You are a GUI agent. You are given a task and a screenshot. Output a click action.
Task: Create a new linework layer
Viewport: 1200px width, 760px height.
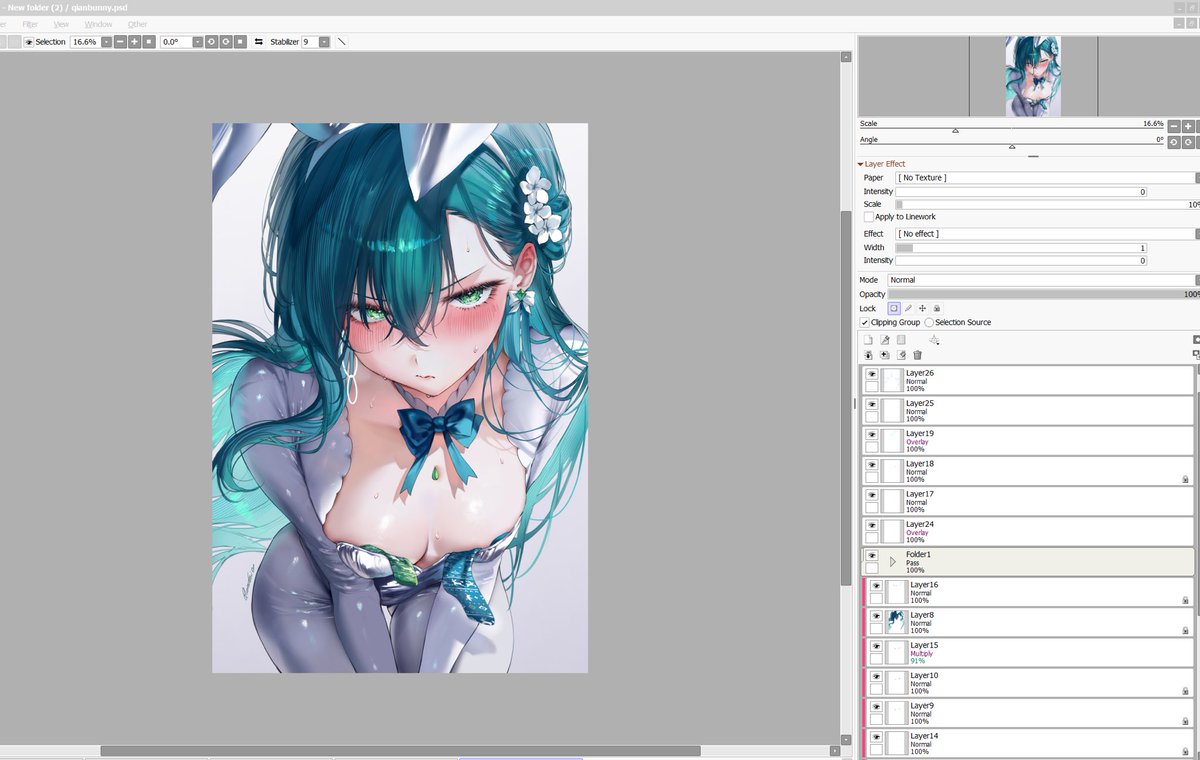884,339
